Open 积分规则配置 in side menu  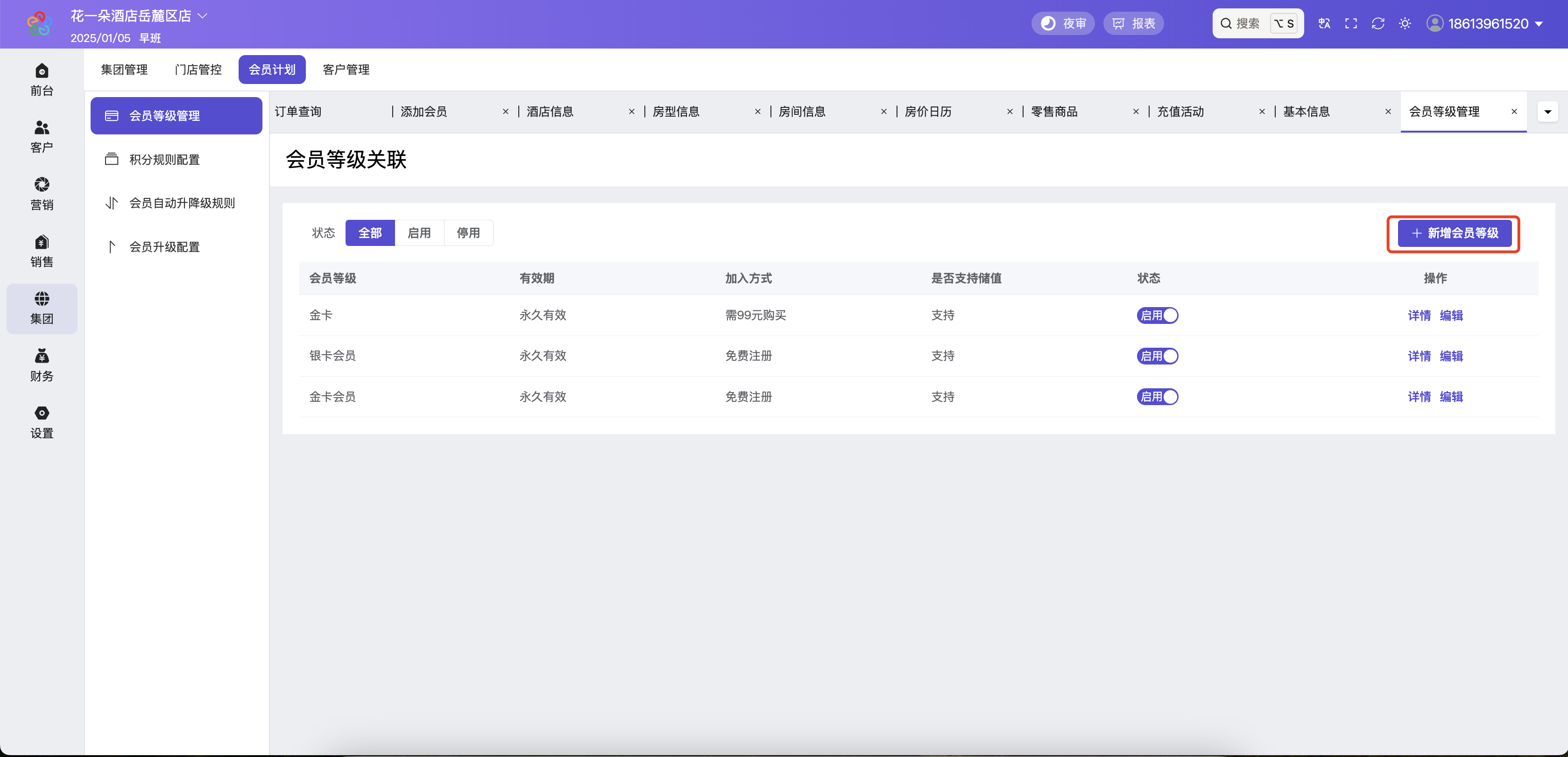tap(177, 160)
